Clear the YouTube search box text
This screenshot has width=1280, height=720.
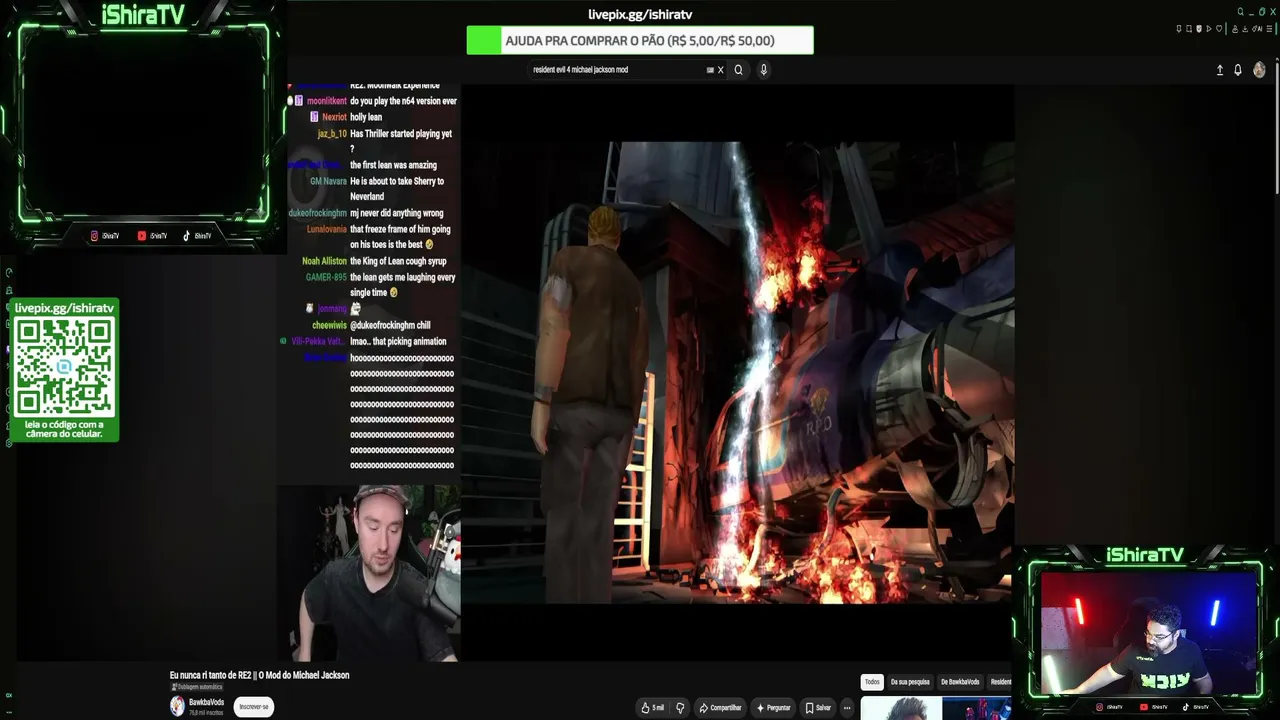[720, 70]
